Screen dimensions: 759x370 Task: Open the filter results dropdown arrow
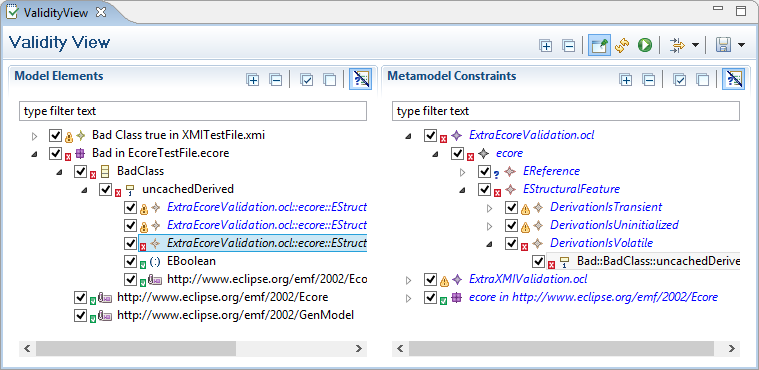(x=695, y=46)
